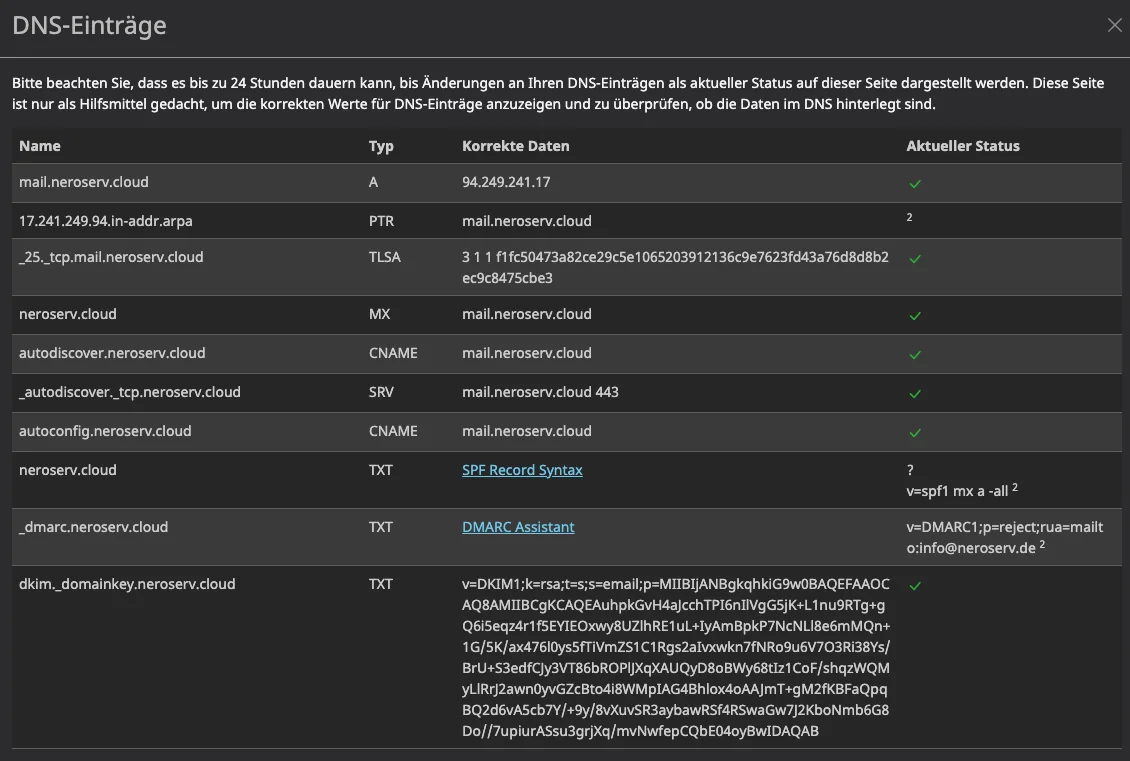Click the 'Name' column header
1130x761 pixels.
(x=40, y=146)
